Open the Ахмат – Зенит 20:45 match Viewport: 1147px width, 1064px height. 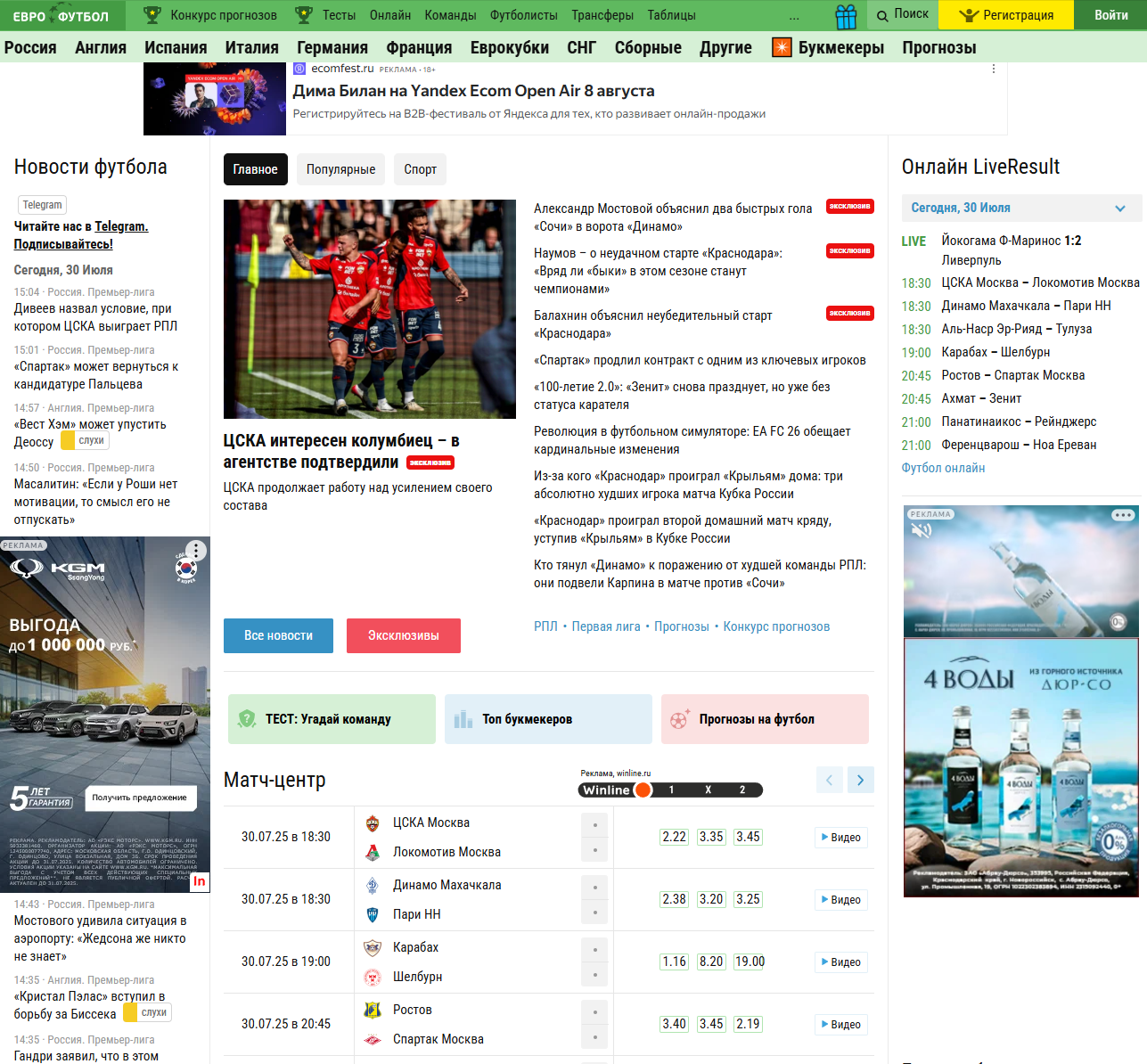tap(981, 399)
